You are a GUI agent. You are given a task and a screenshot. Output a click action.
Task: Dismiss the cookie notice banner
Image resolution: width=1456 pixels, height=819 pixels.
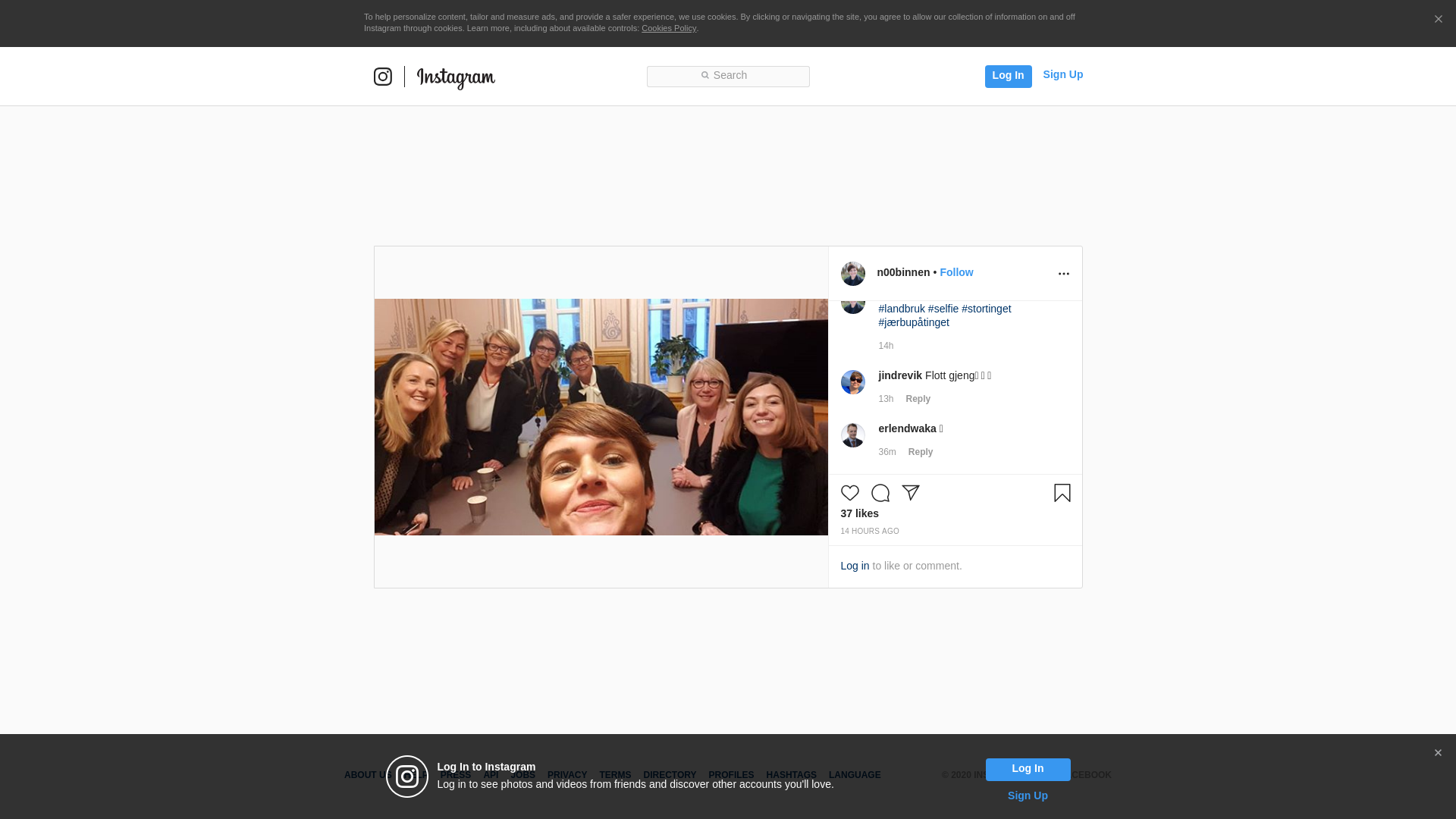1438,20
